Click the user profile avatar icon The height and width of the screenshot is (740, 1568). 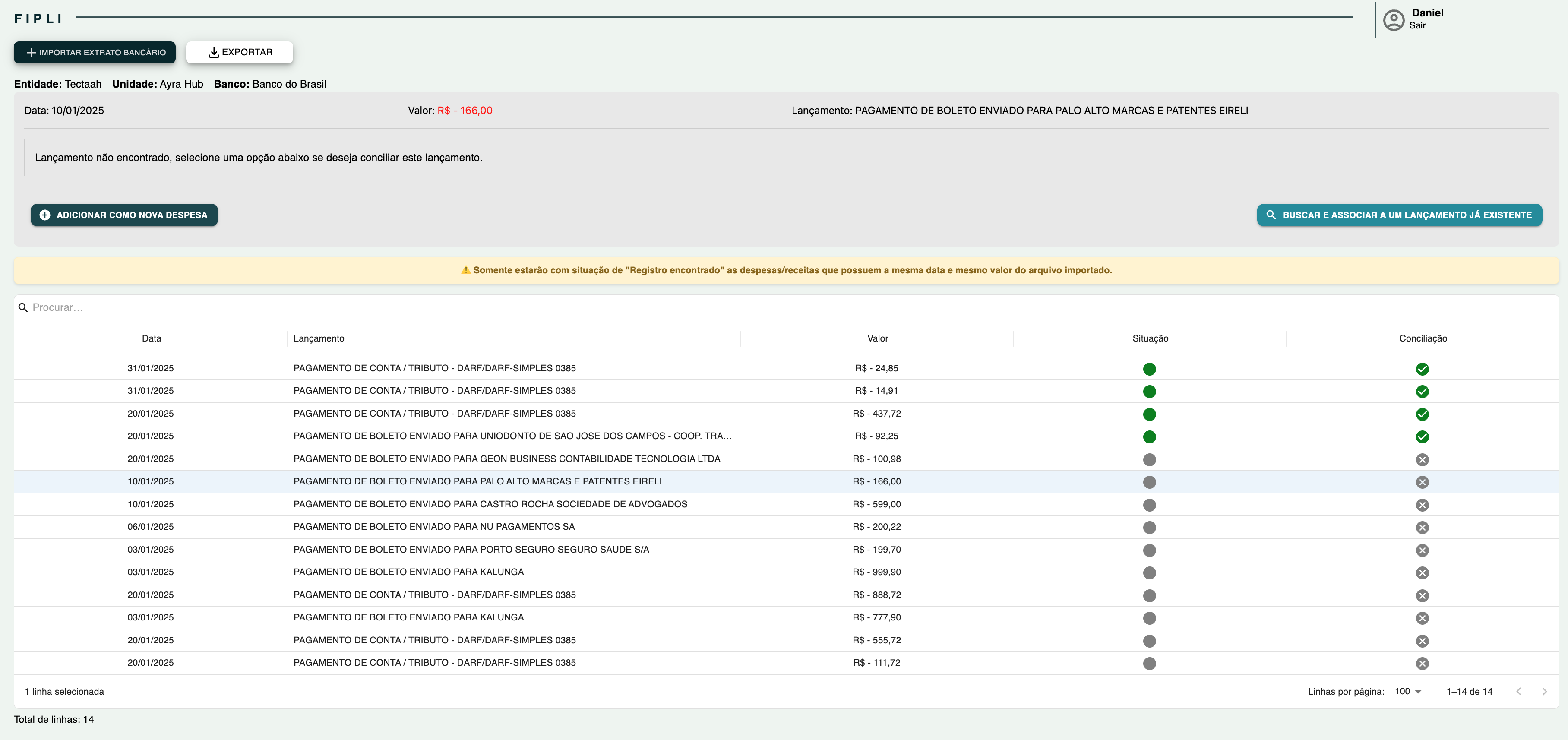point(1393,20)
